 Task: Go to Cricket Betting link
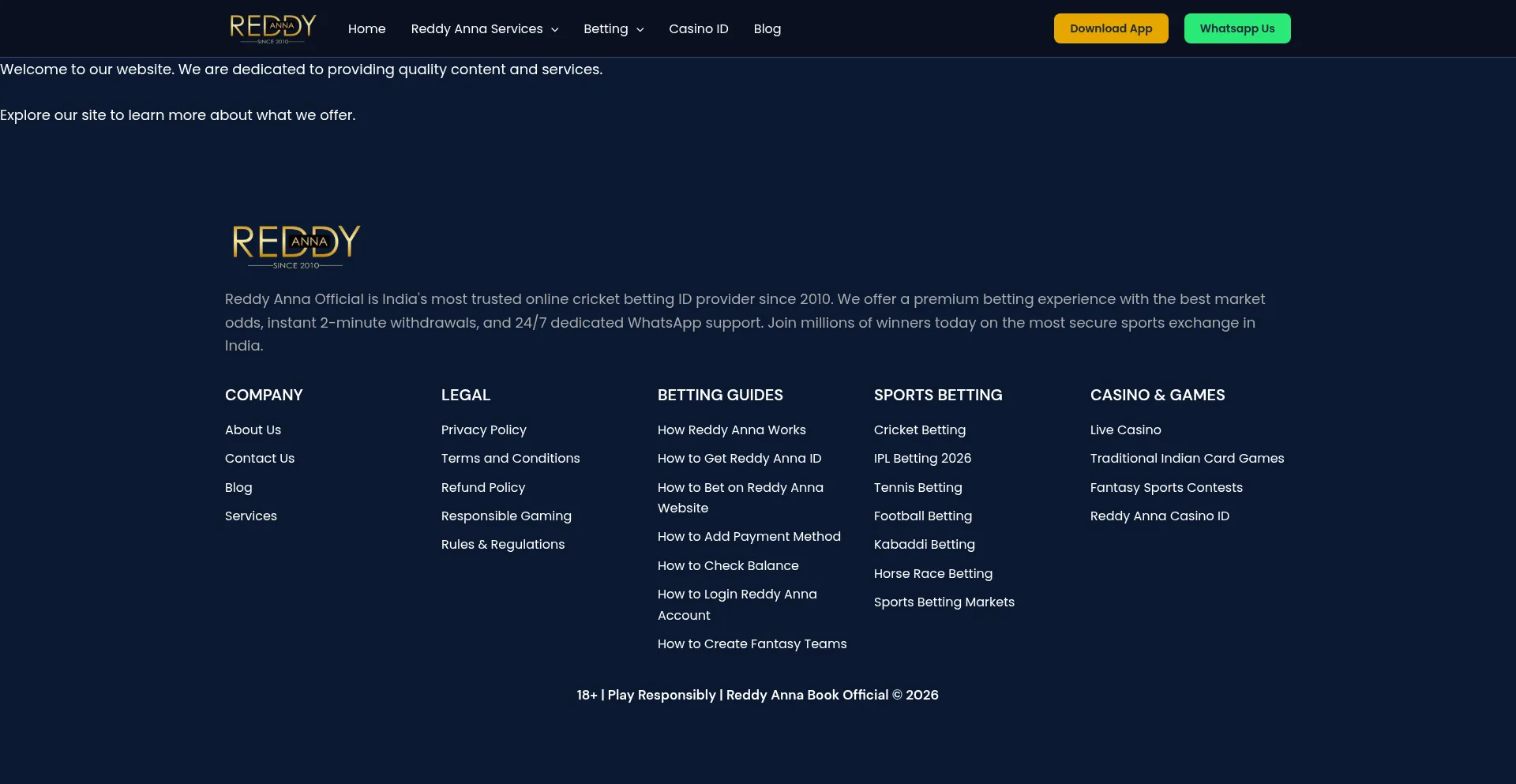point(920,430)
